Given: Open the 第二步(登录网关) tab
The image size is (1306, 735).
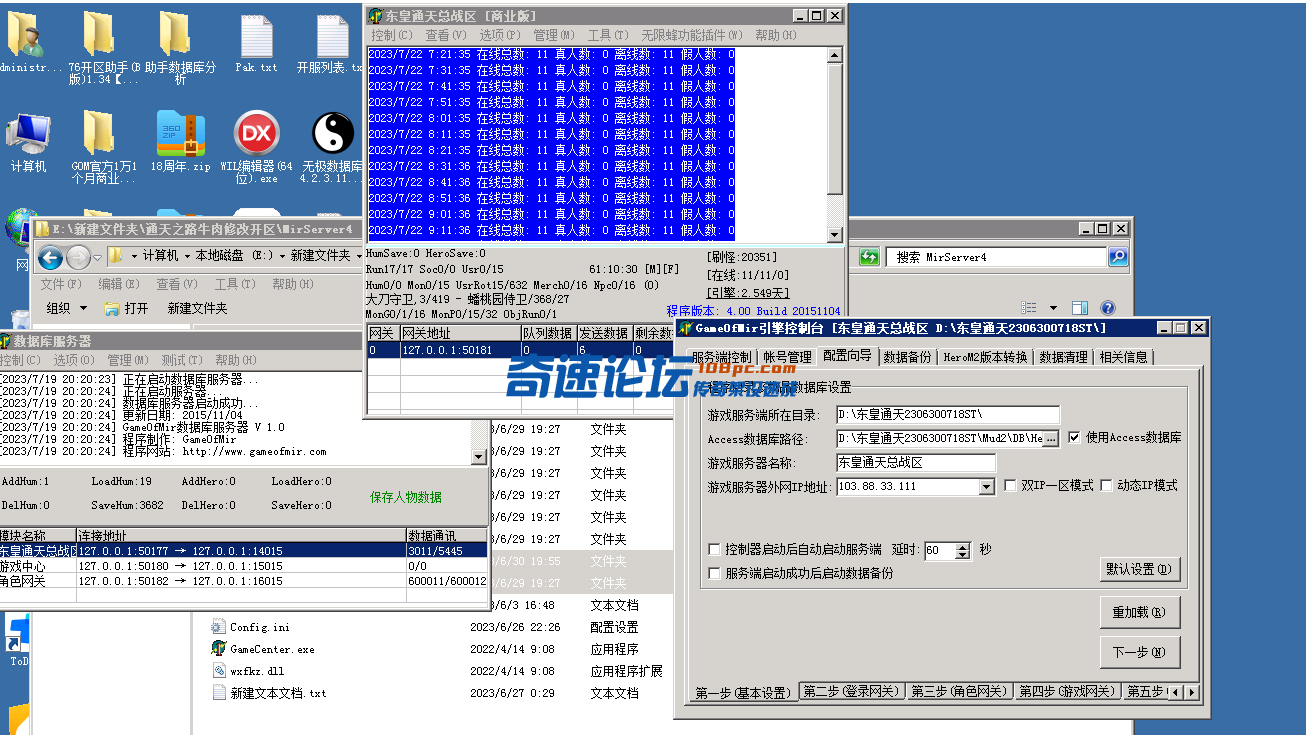Looking at the screenshot, I should 851,691.
